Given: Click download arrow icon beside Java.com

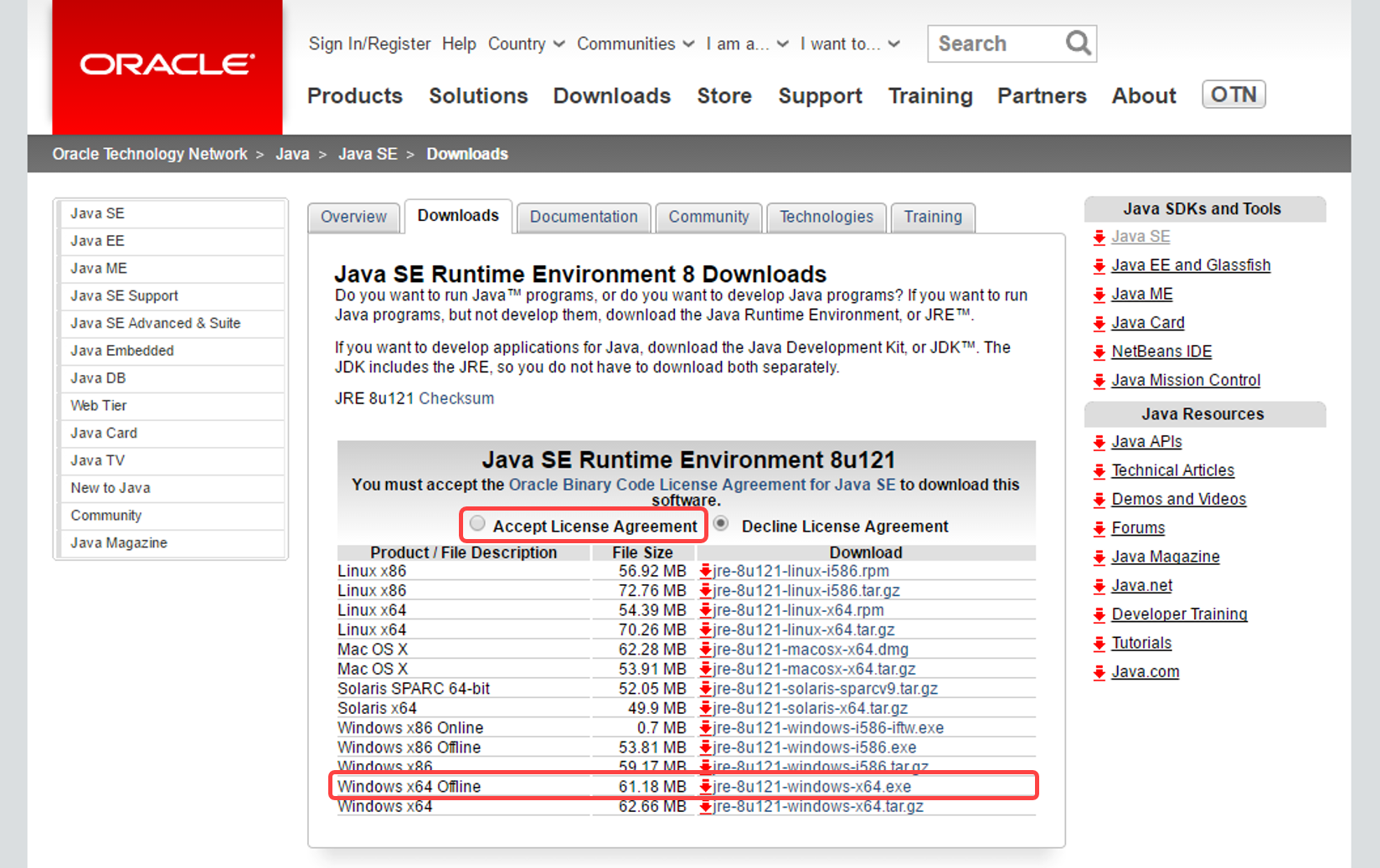Looking at the screenshot, I should [x=1099, y=673].
